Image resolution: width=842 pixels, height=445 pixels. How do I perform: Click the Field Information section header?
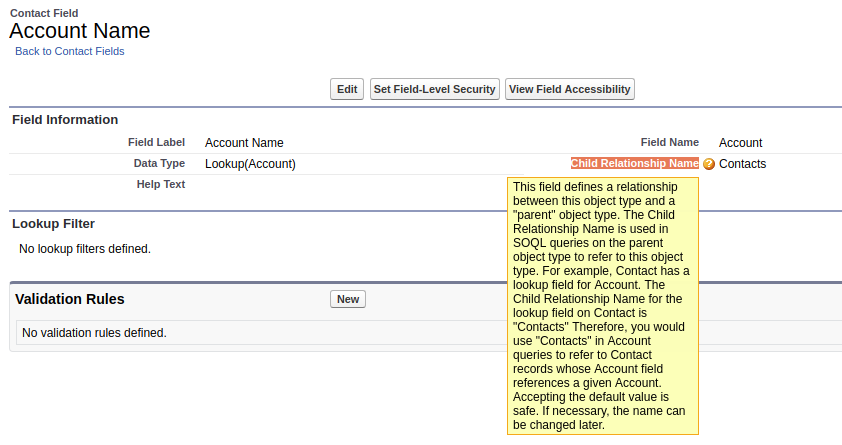pyautogui.click(x=65, y=120)
